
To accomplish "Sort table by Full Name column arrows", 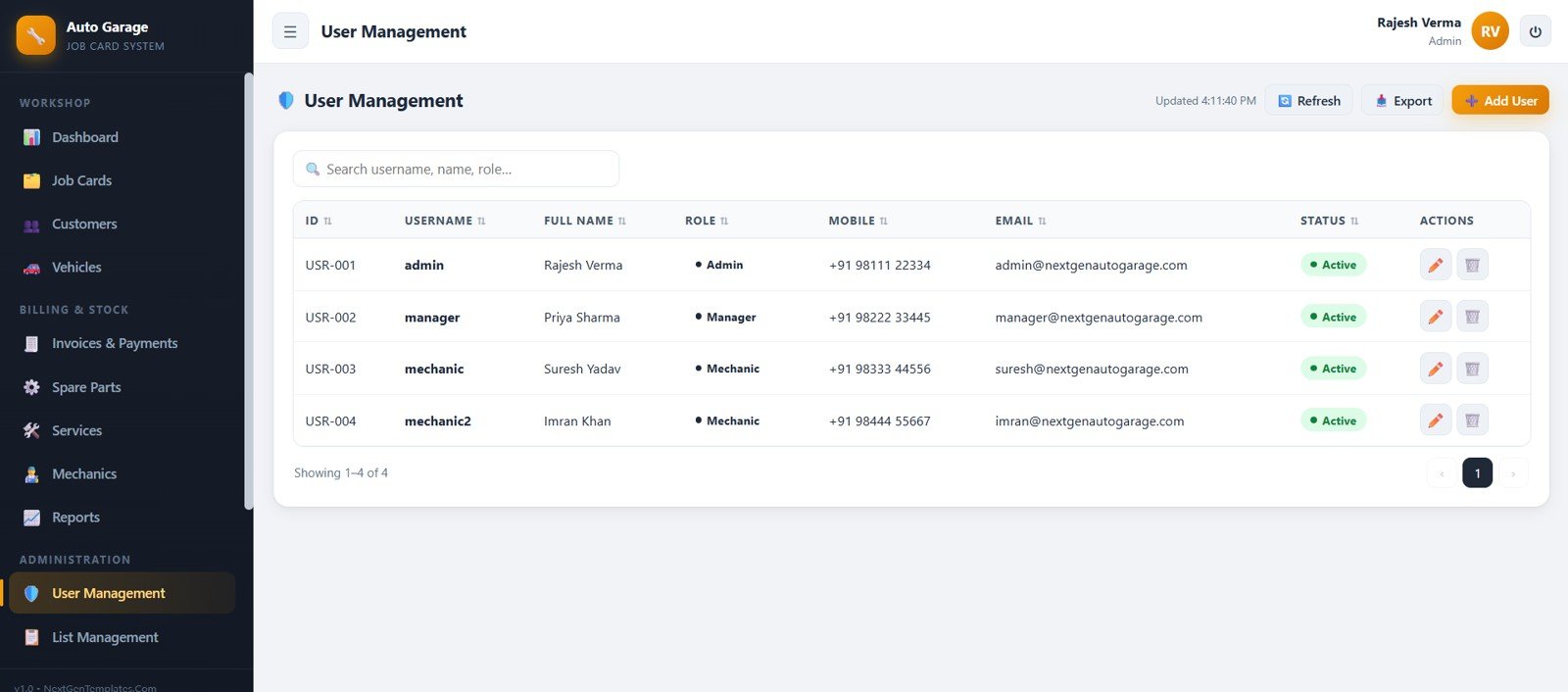I will coord(621,222).
